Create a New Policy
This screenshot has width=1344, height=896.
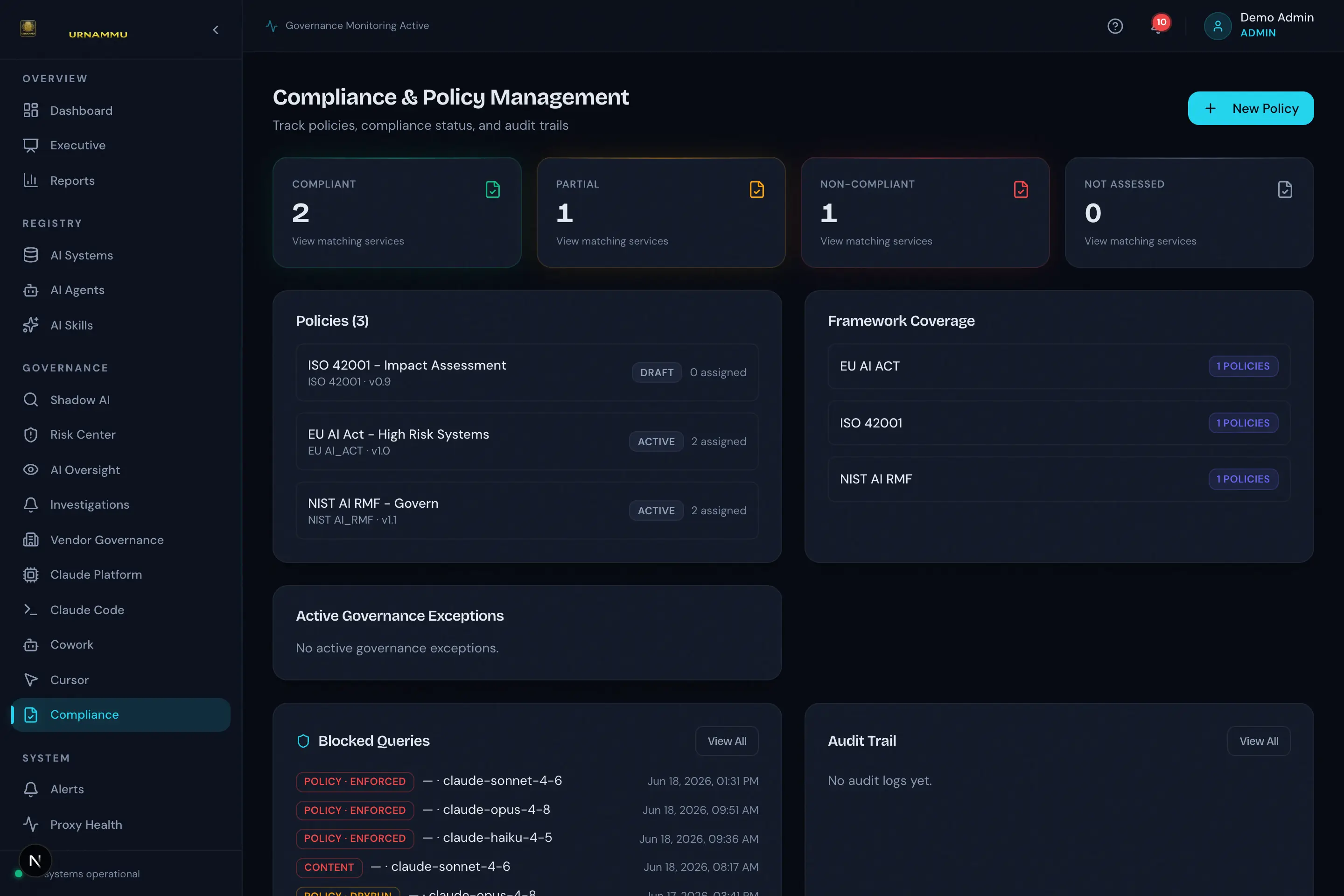coord(1250,109)
